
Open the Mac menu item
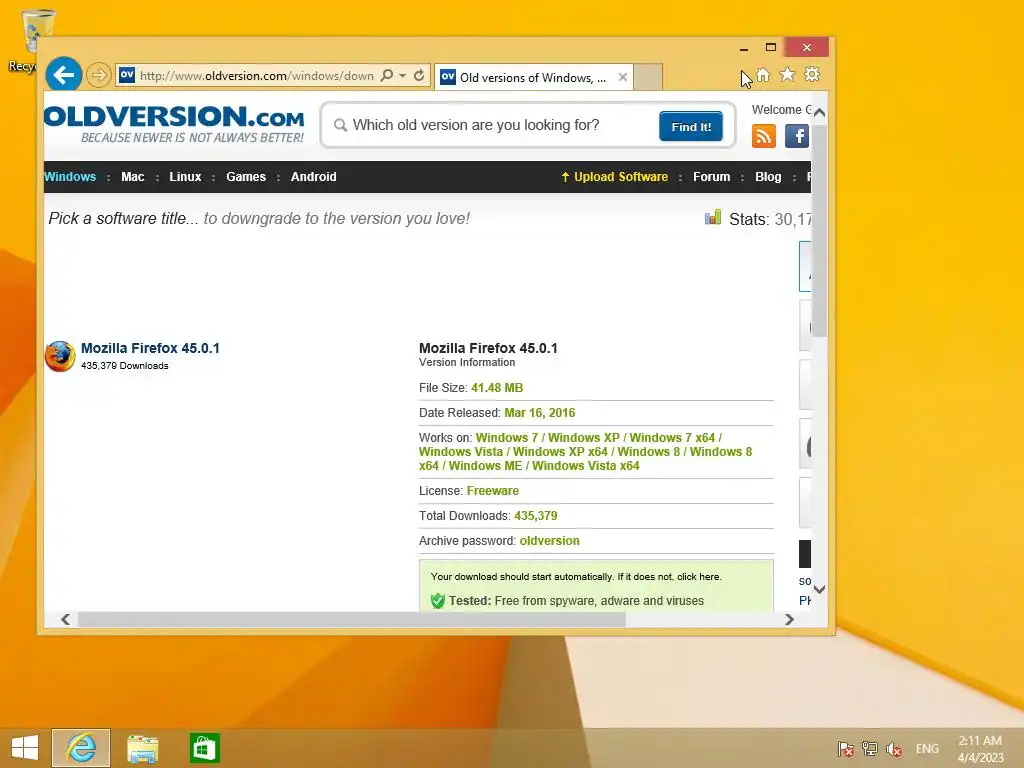(133, 177)
